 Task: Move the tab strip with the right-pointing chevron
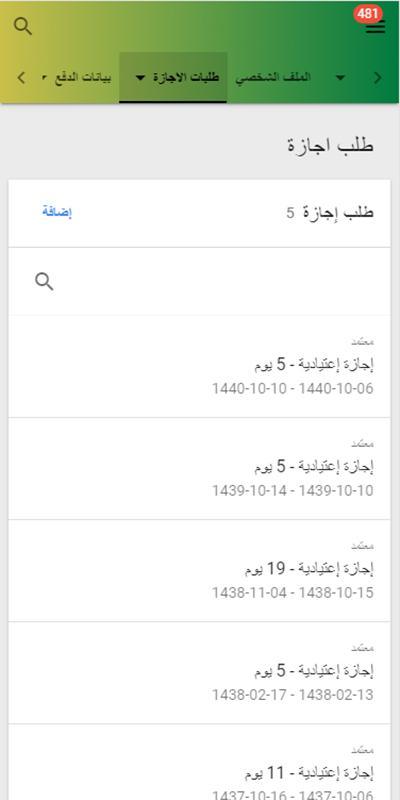coord(378,78)
